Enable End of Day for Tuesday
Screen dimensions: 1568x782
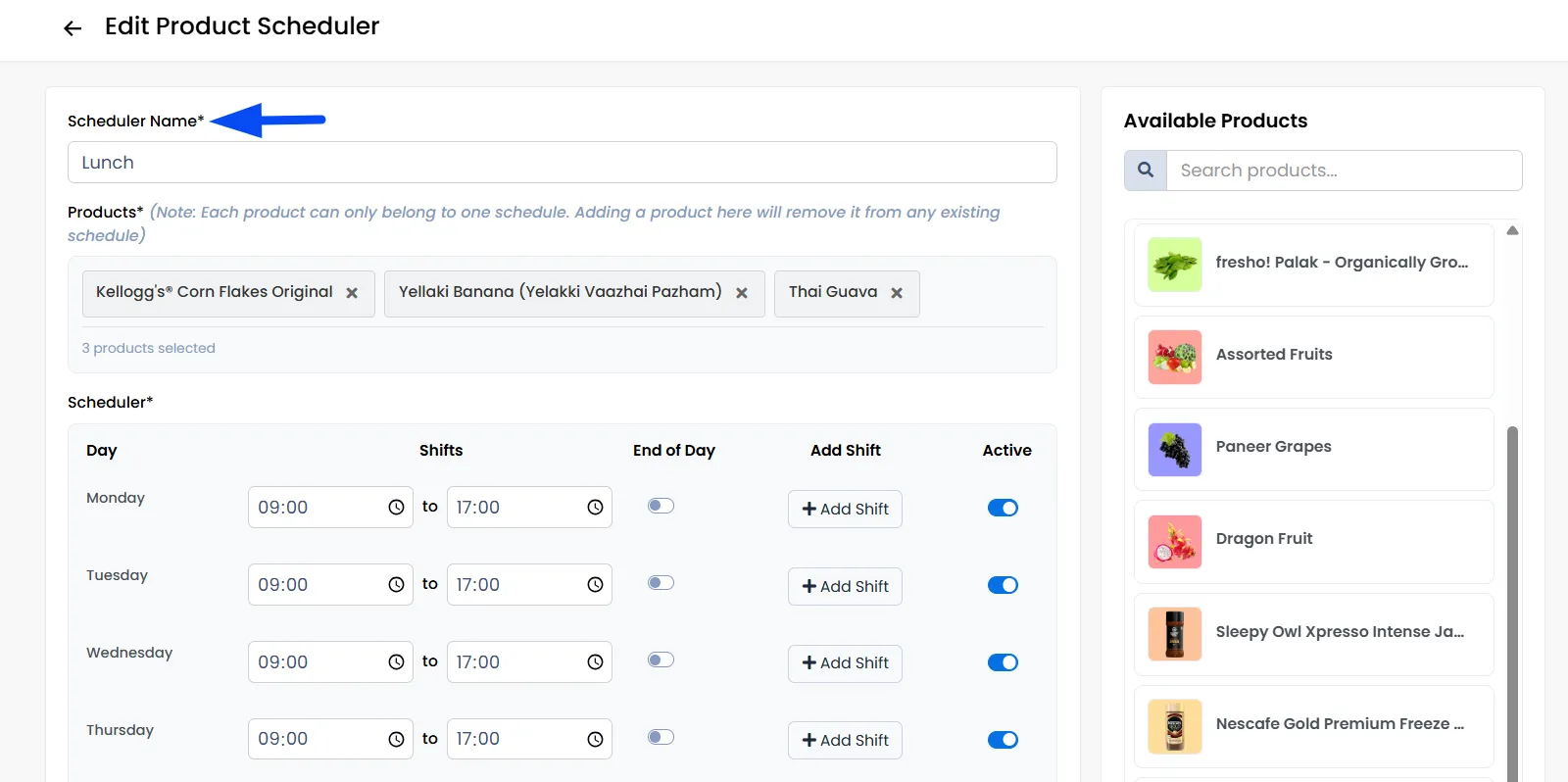[661, 583]
